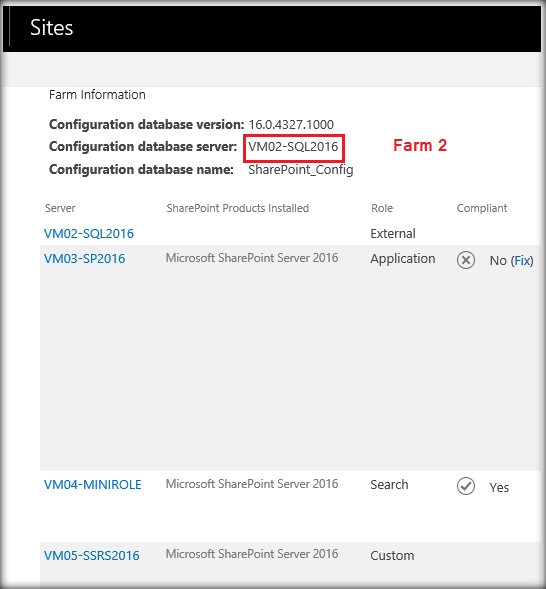Open the VM05-SSRS2016 server link
Image resolution: width=546 pixels, height=589 pixels.
pos(92,555)
